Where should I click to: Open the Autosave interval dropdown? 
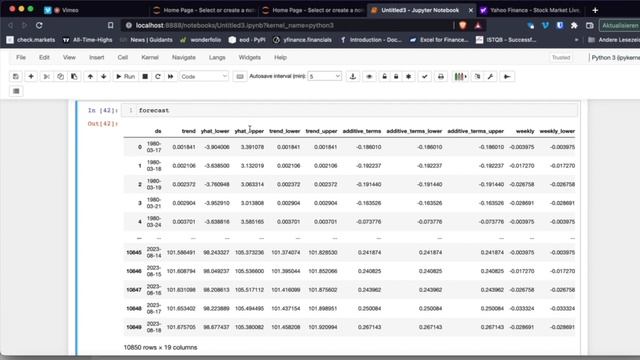(x=324, y=76)
